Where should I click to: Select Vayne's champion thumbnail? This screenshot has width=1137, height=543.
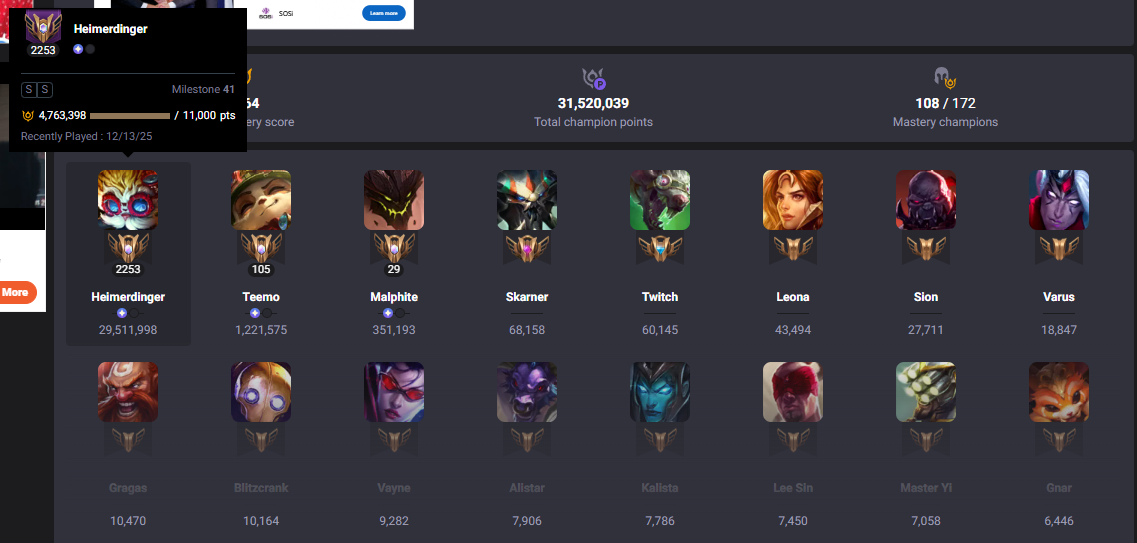[x=394, y=392]
